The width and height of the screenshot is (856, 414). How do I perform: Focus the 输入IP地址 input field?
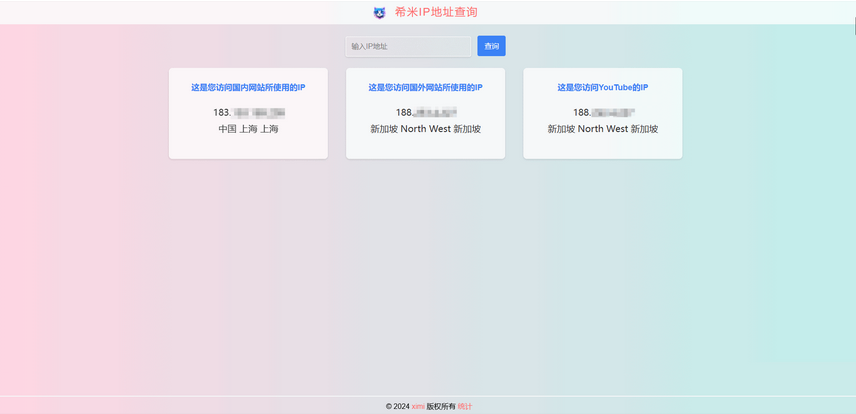[407, 46]
